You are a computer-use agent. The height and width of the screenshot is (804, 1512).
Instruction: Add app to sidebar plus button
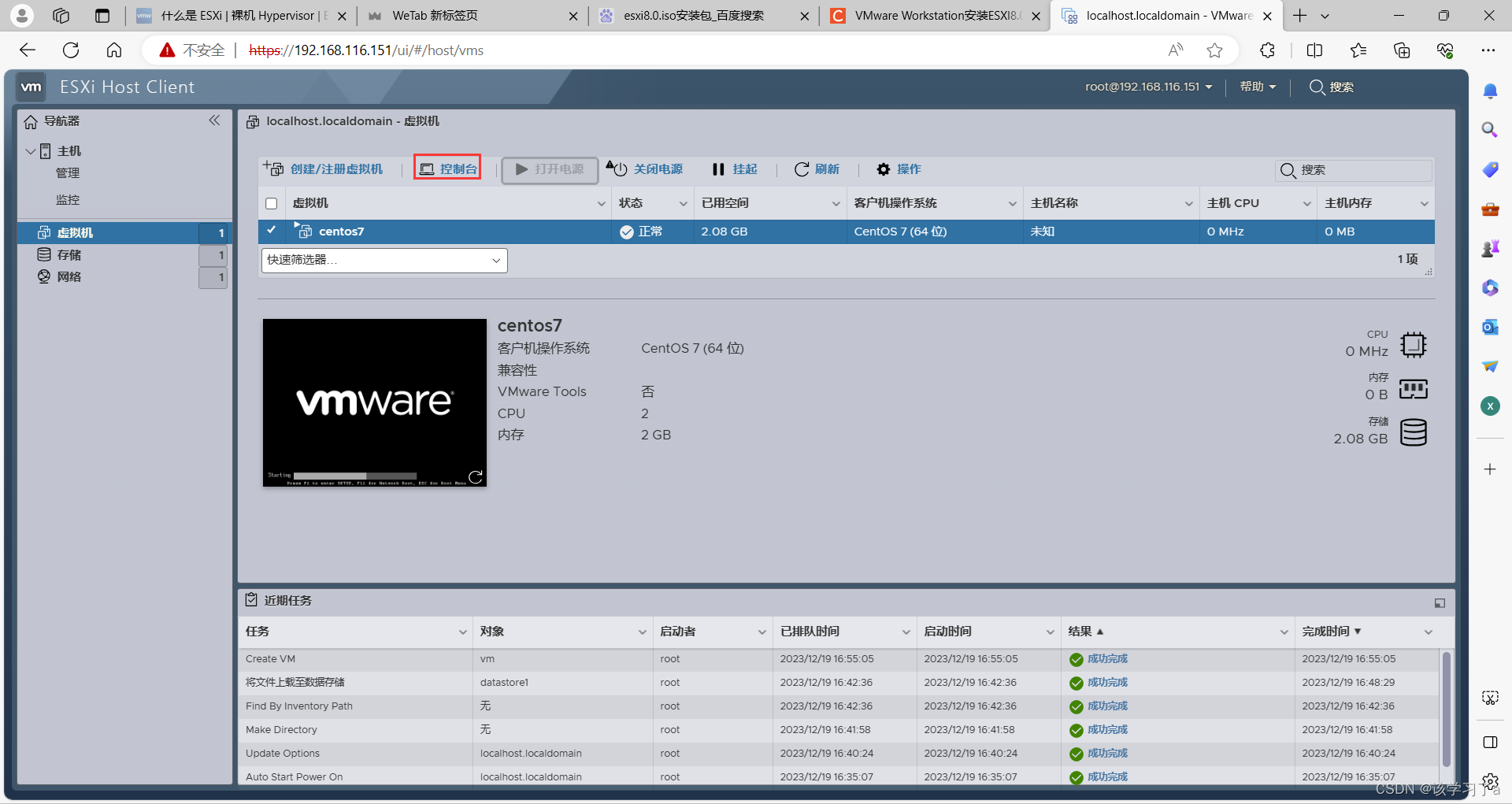[1490, 469]
